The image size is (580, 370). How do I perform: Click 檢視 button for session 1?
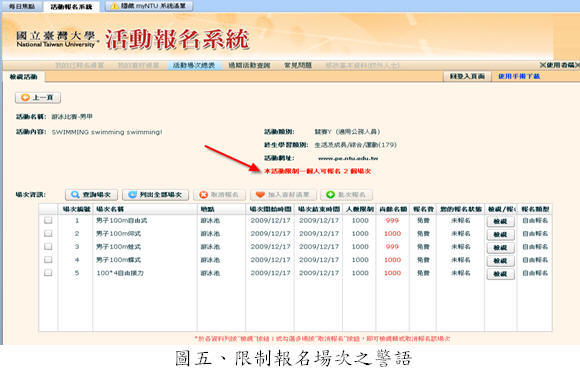click(x=500, y=221)
